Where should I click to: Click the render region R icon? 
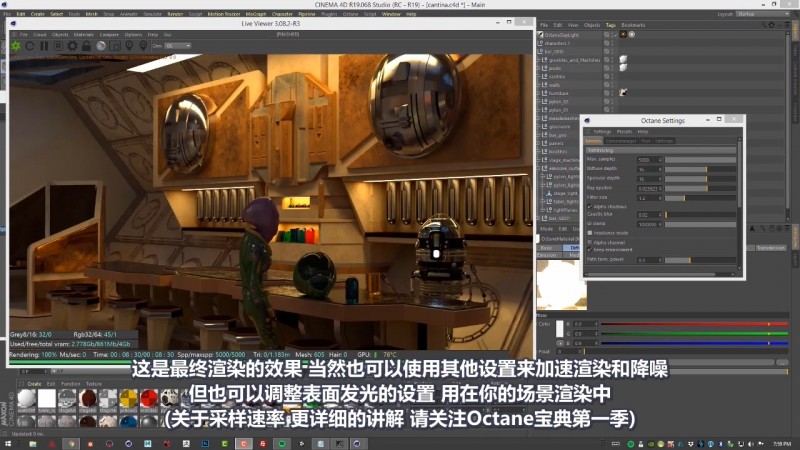pos(58,46)
